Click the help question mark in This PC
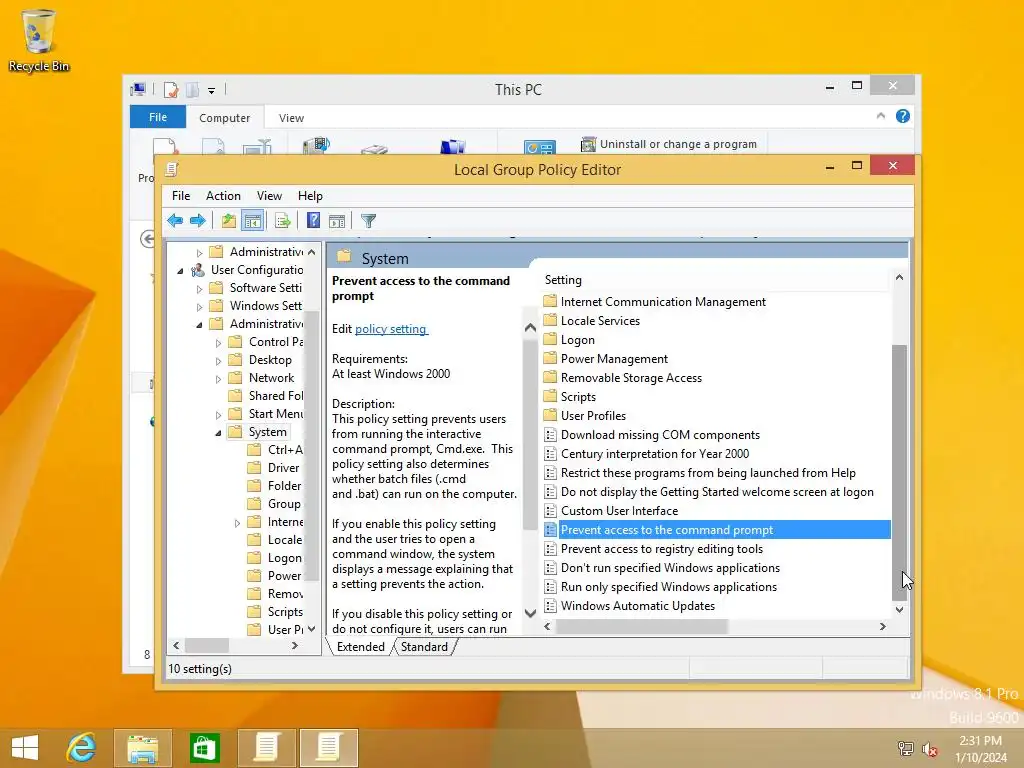Screen dimensions: 1024x768 (x=903, y=116)
